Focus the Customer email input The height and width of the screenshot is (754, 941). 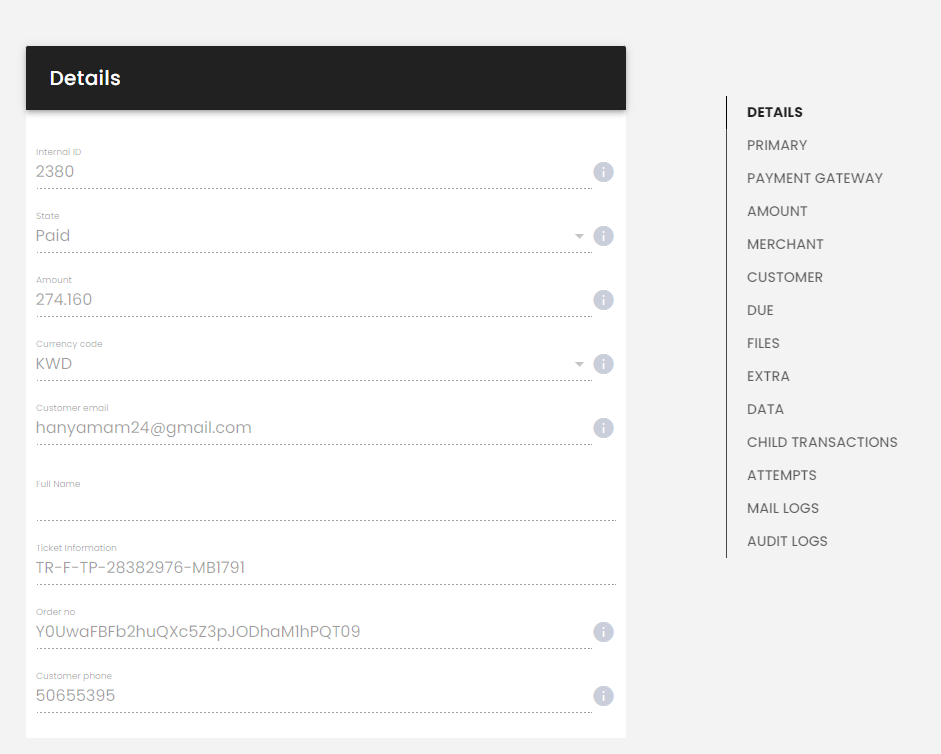click(314, 428)
